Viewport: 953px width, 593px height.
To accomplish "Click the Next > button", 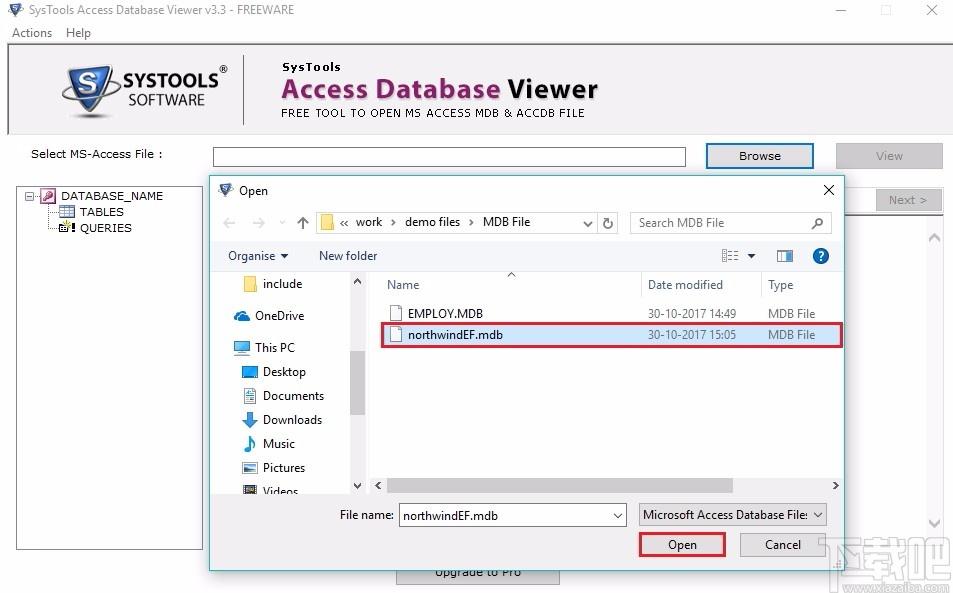I will click(x=908, y=200).
